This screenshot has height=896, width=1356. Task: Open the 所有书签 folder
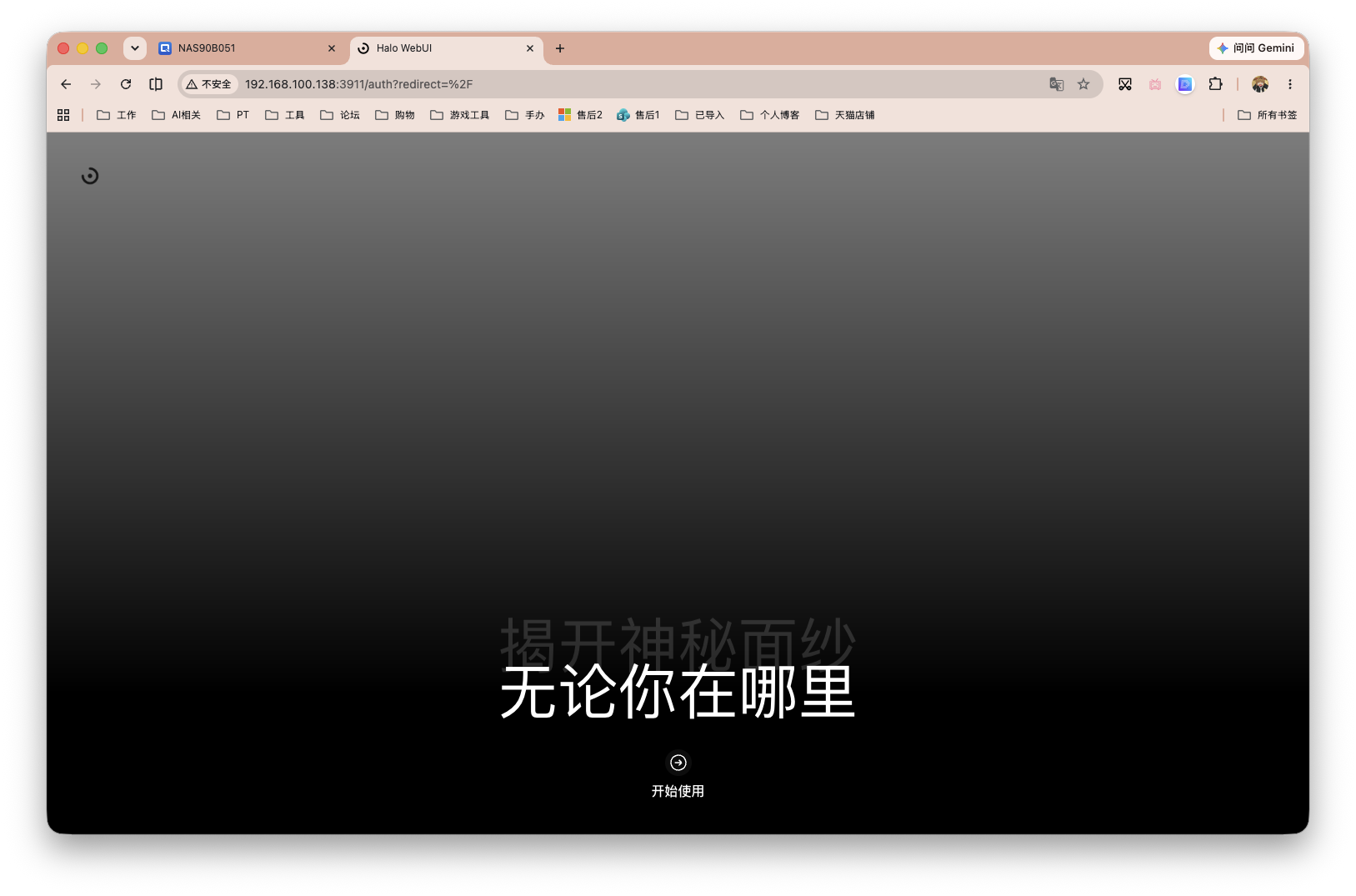tap(1267, 115)
